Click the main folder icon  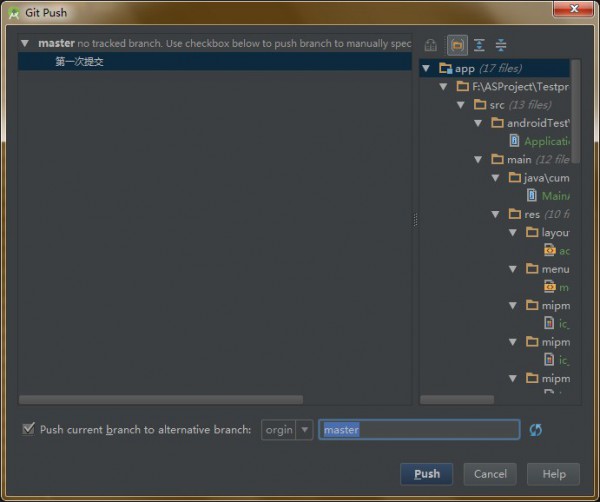[x=497, y=159]
